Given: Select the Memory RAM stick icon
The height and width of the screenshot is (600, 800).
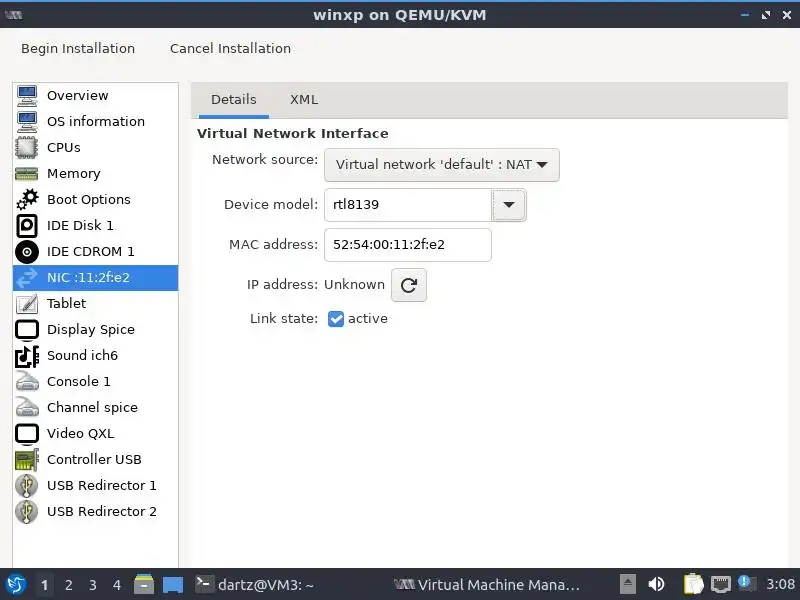Looking at the screenshot, I should pos(27,173).
